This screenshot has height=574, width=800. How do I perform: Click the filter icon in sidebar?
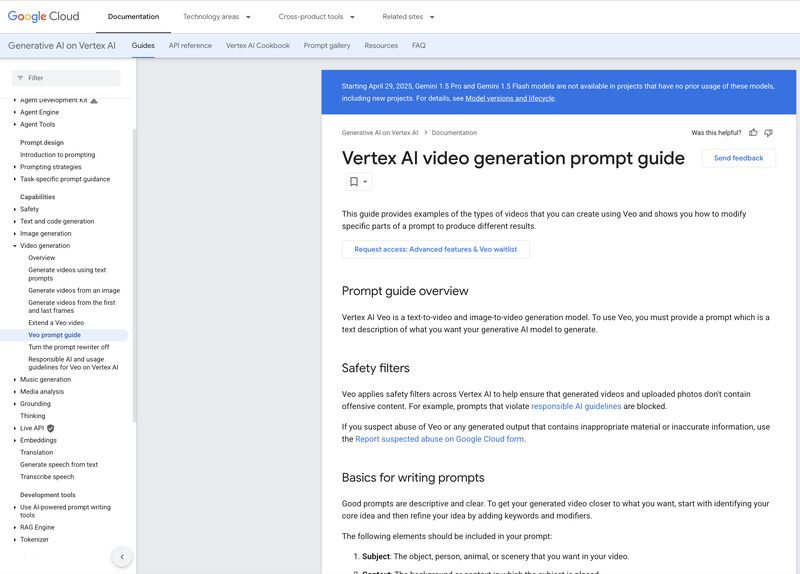pyautogui.click(x=20, y=78)
